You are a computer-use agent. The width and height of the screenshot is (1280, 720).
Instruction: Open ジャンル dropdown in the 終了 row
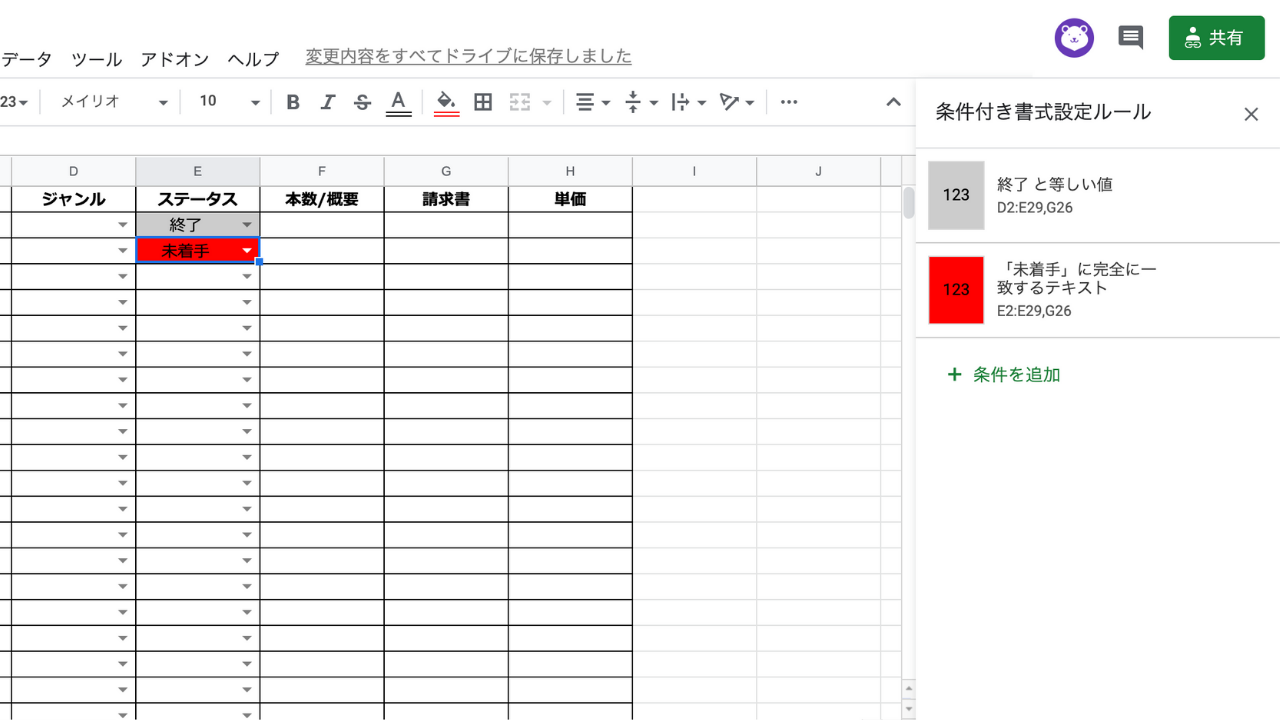click(123, 225)
